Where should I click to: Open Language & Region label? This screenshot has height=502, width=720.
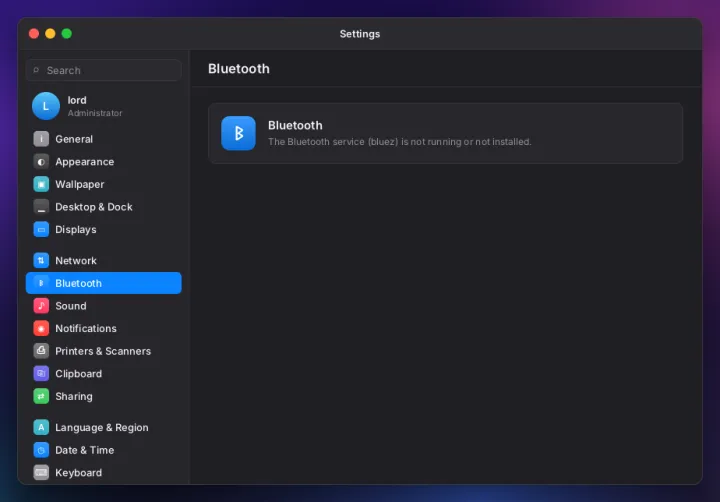[x=101, y=427]
